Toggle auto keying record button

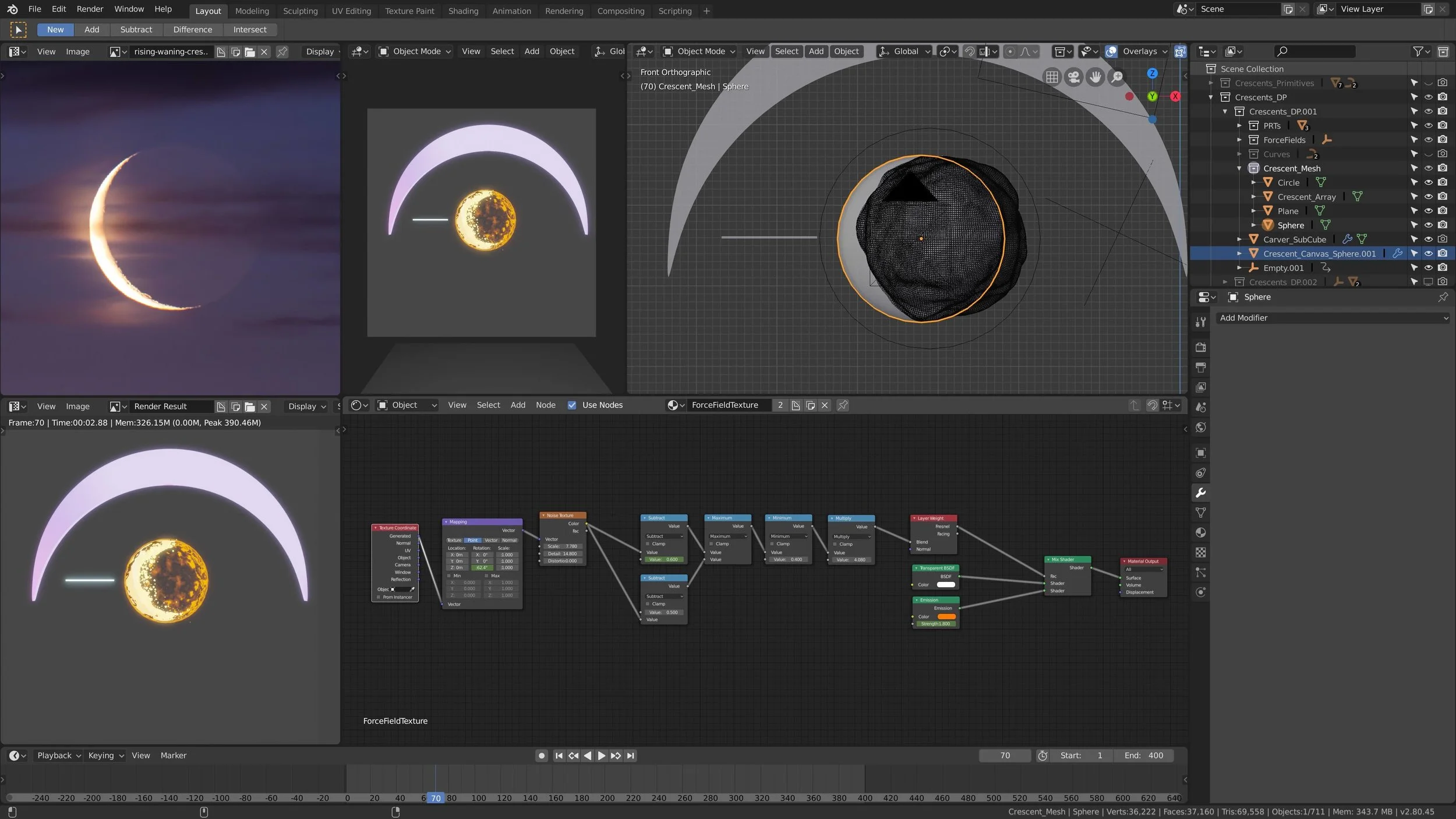click(x=542, y=756)
